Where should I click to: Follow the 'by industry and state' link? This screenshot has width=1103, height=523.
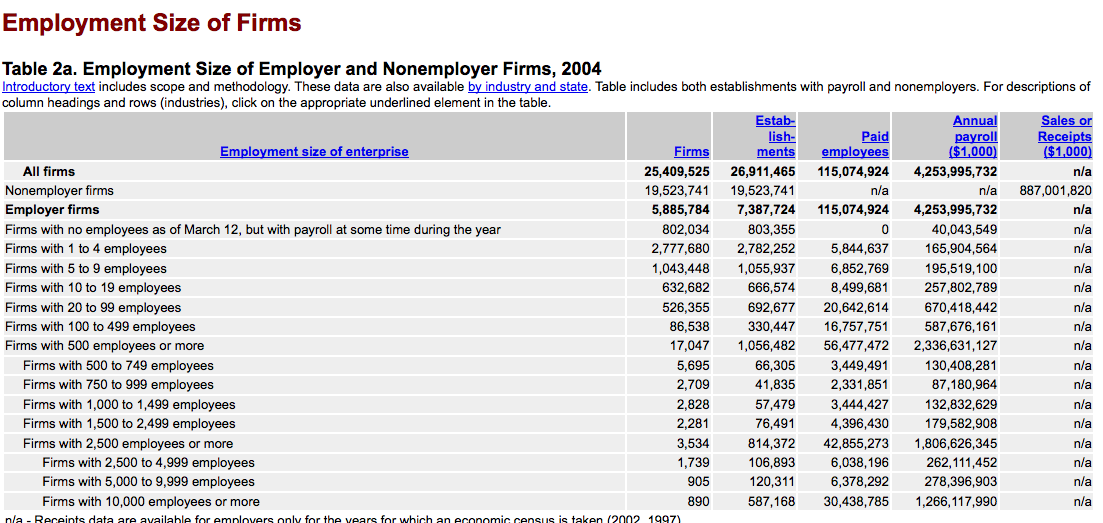point(527,87)
